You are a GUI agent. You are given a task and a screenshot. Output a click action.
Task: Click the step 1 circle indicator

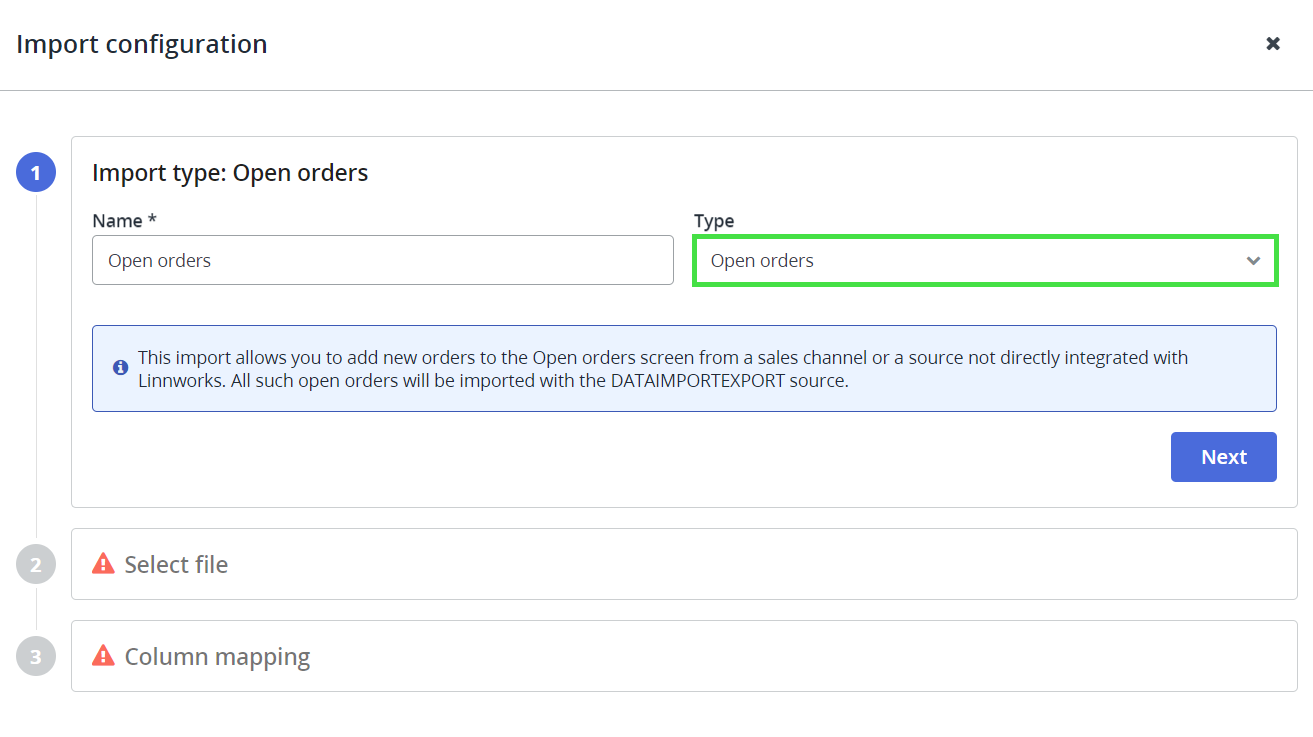click(x=36, y=173)
